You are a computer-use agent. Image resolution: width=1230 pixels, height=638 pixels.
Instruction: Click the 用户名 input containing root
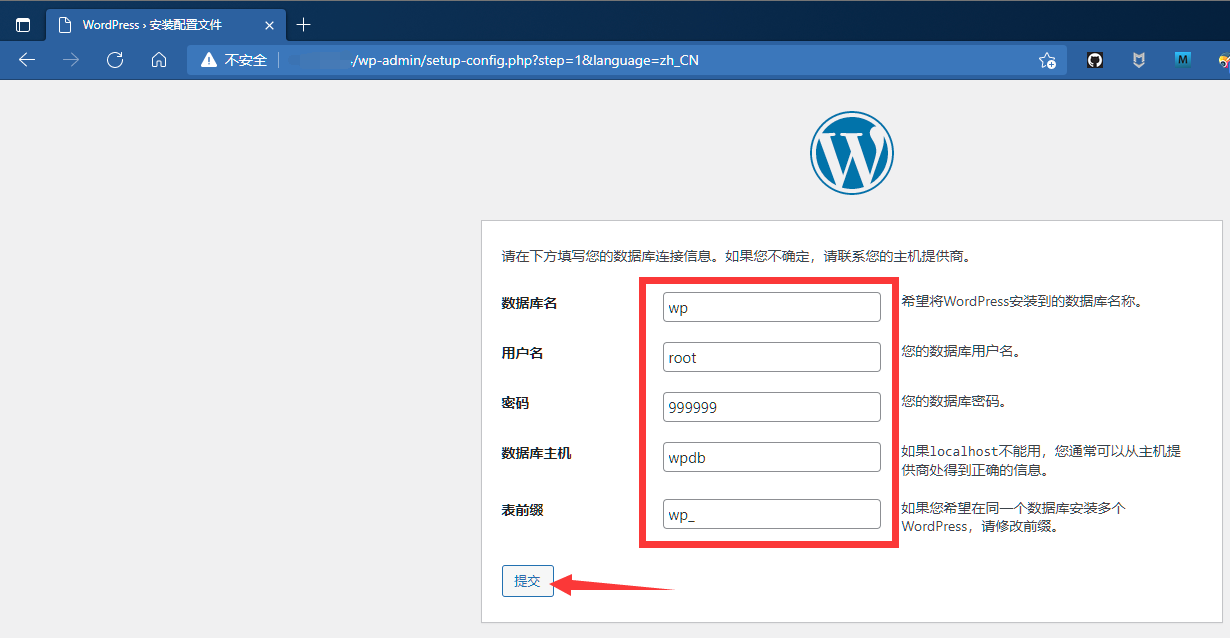point(771,357)
